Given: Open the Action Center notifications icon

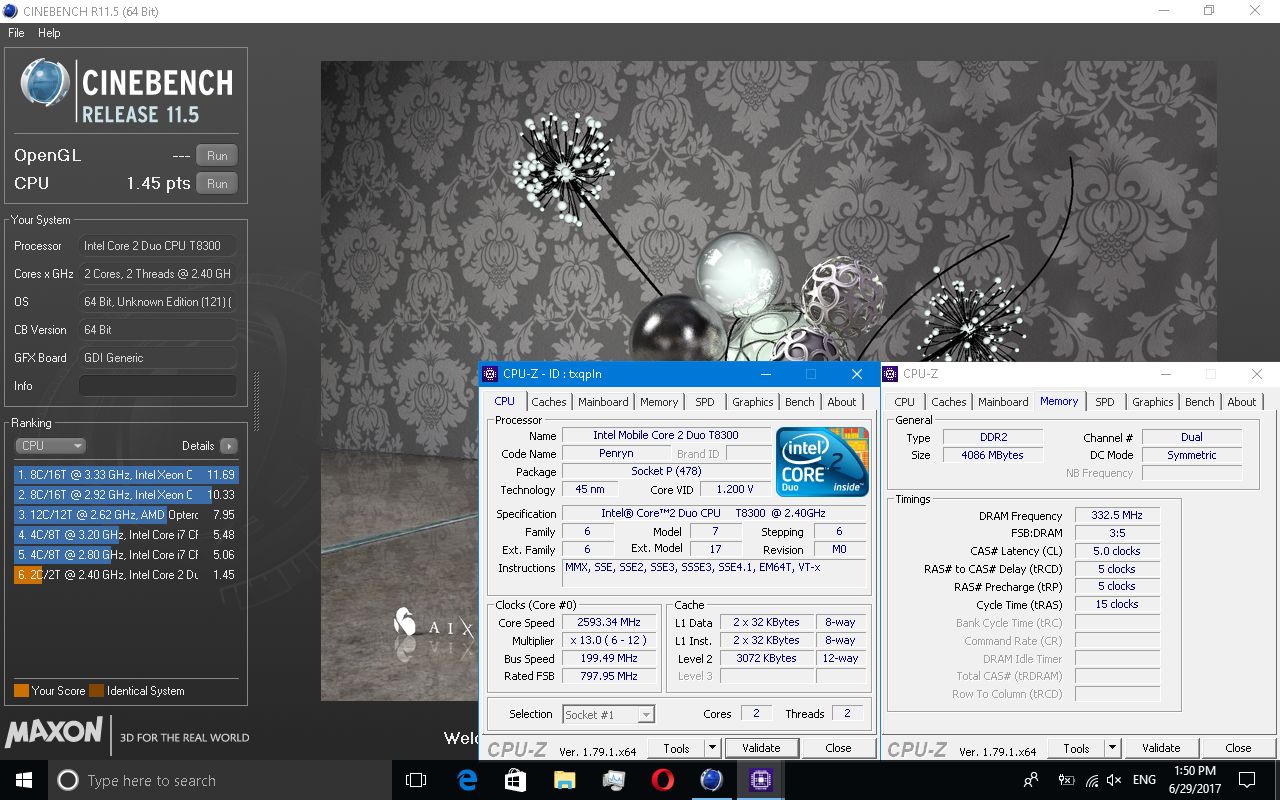Looking at the screenshot, I should click(1247, 780).
